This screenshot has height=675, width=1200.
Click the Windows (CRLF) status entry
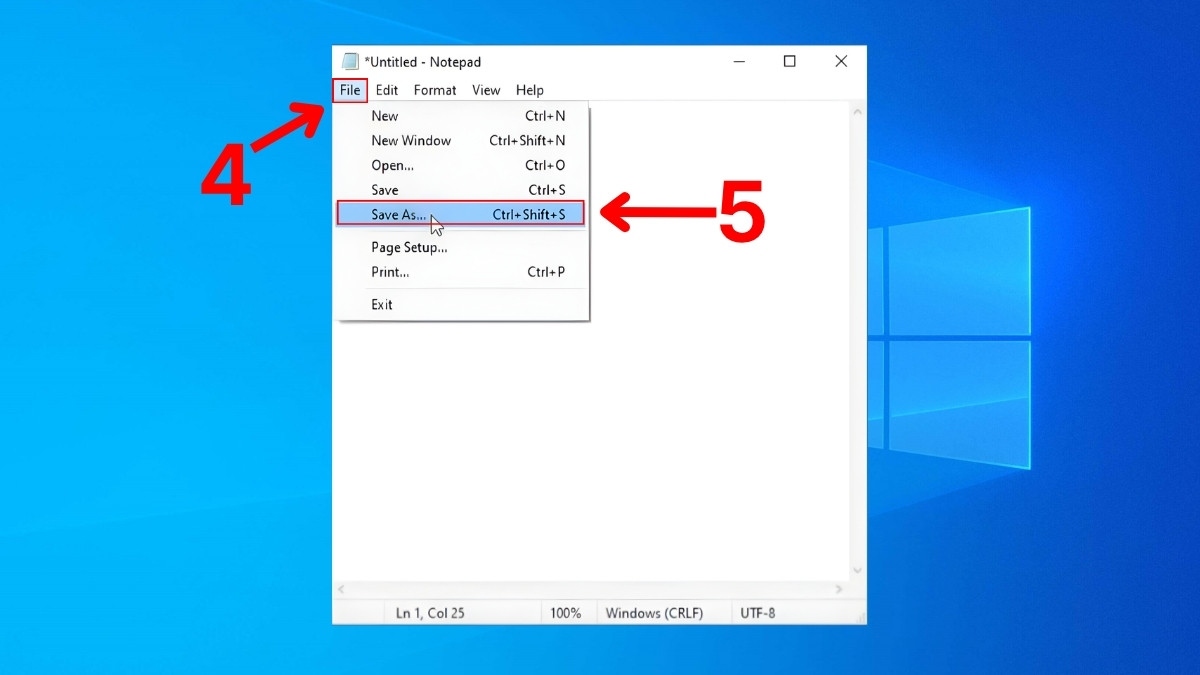point(654,613)
